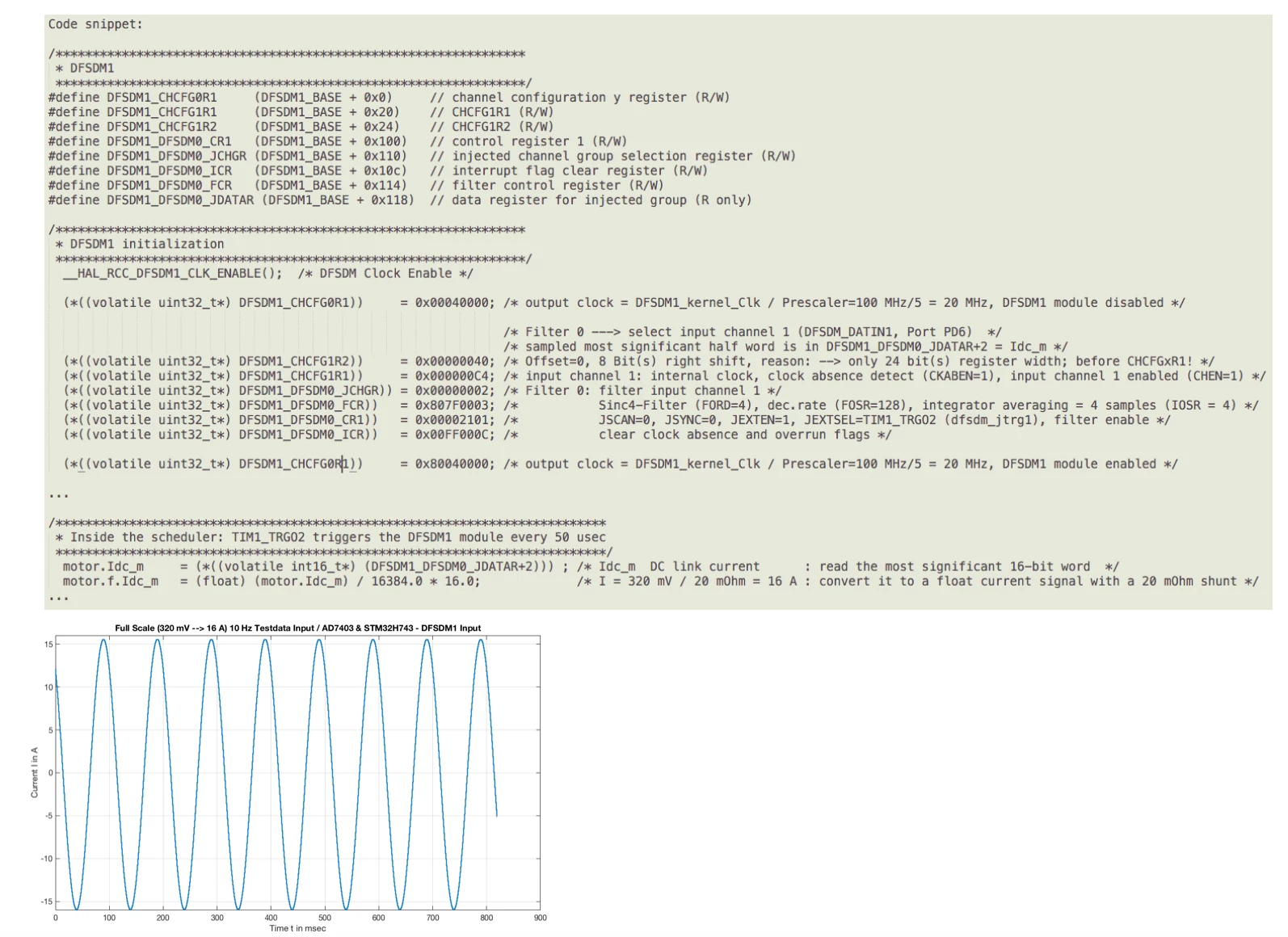Click the x-axis tick label '500'

click(325, 918)
